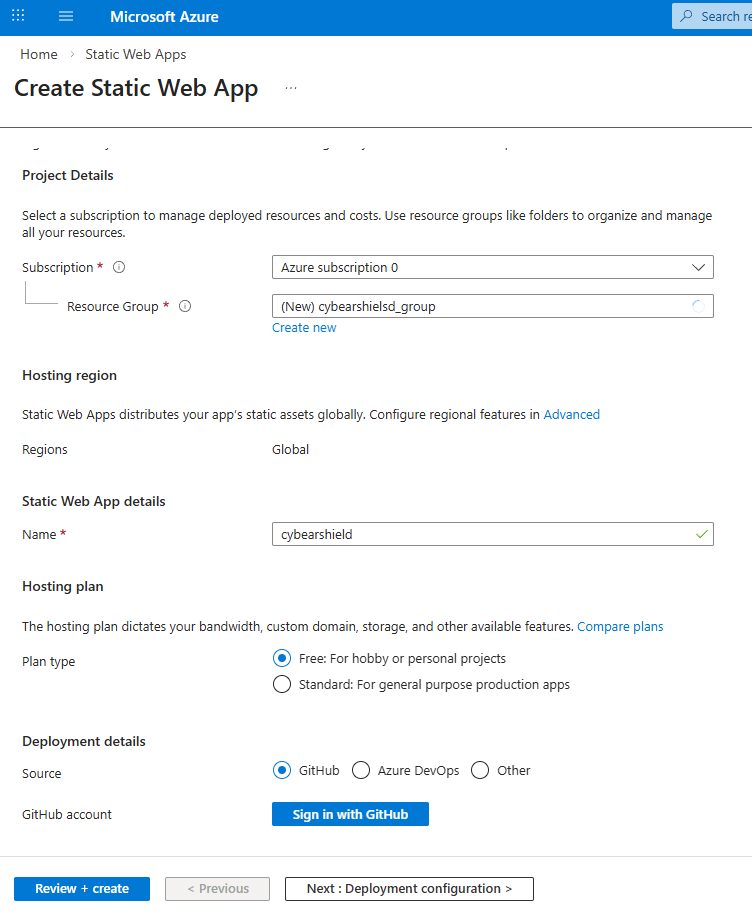Click Sign in with GitHub button
This screenshot has height=920, width=752.
[350, 815]
